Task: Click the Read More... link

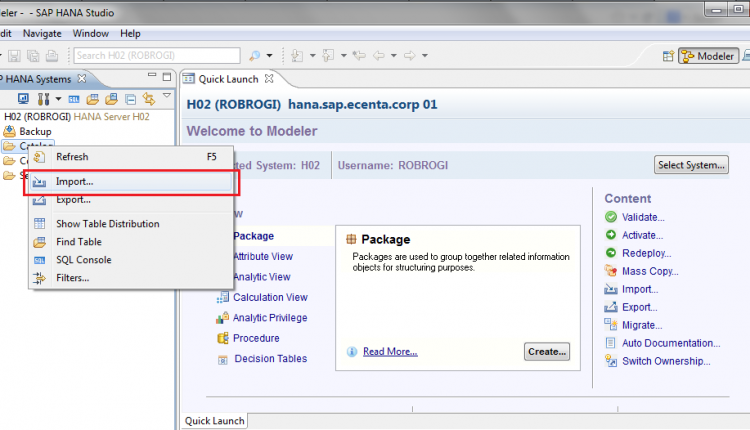Action: pos(390,352)
